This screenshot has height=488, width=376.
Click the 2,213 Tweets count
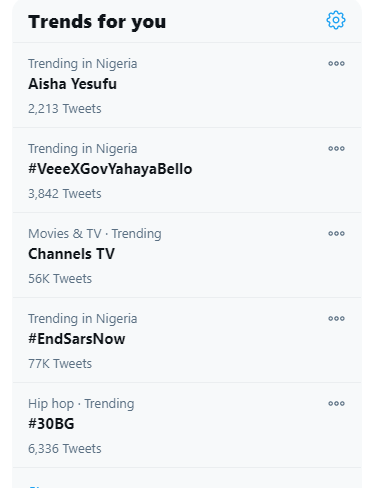[65, 109]
